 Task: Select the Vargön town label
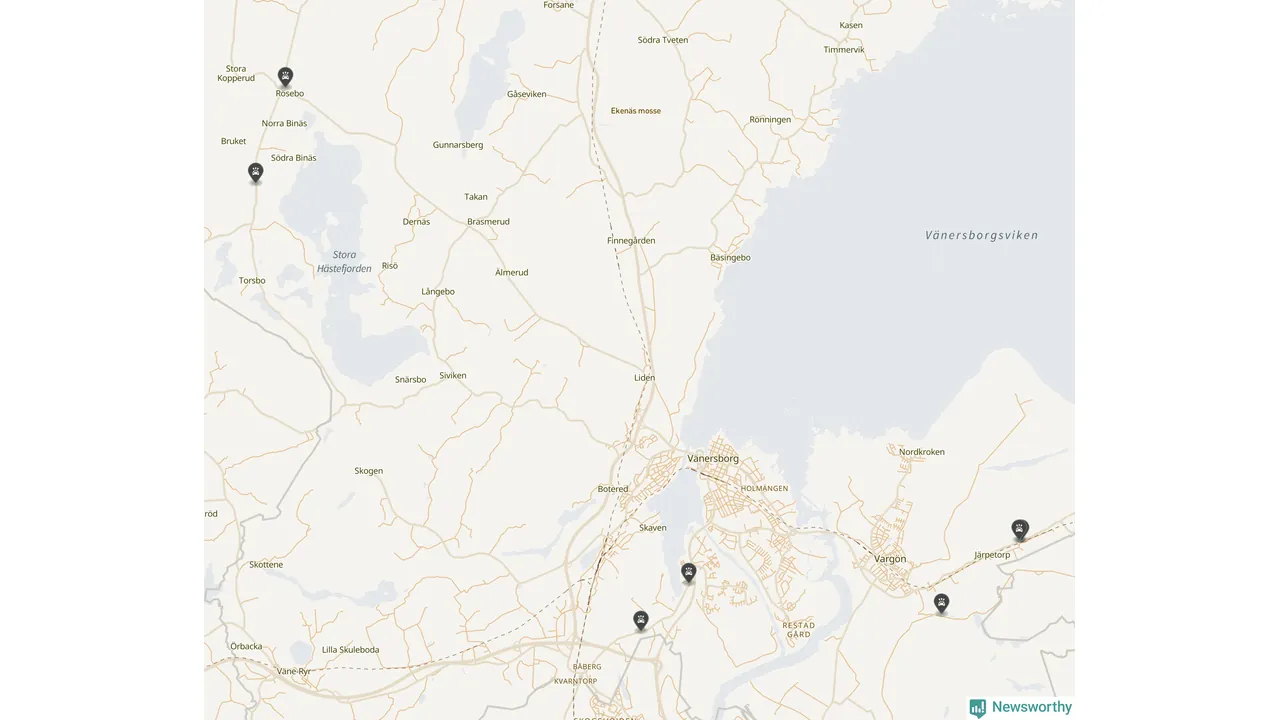(890, 559)
